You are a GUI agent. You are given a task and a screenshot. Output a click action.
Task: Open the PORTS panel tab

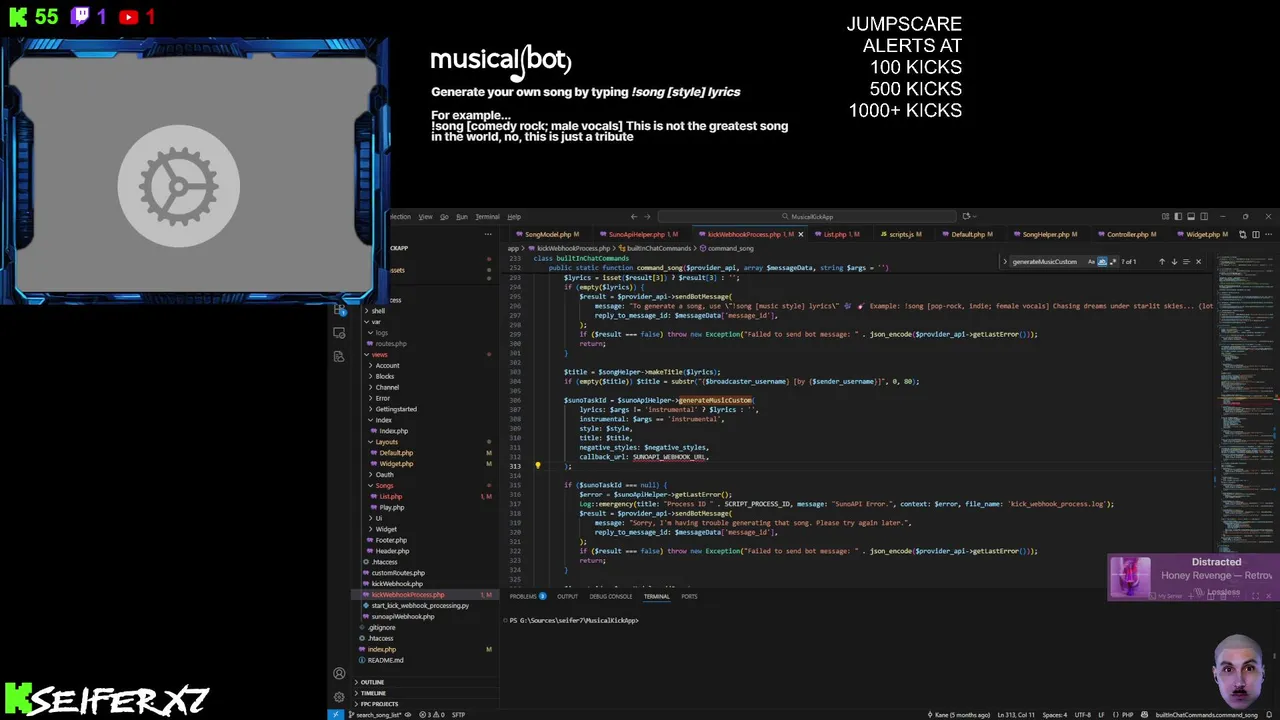pos(689,596)
